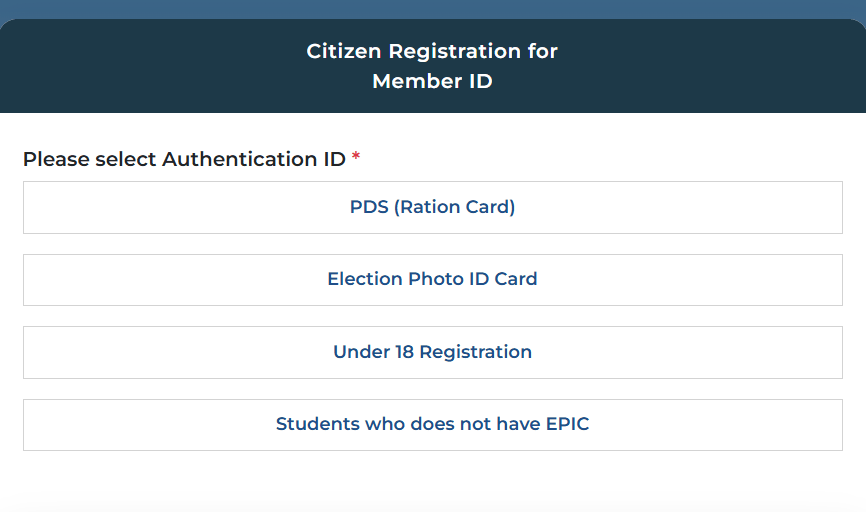This screenshot has width=866, height=512.
Task: Choose the Election Photo ID Card entry
Action: click(432, 280)
